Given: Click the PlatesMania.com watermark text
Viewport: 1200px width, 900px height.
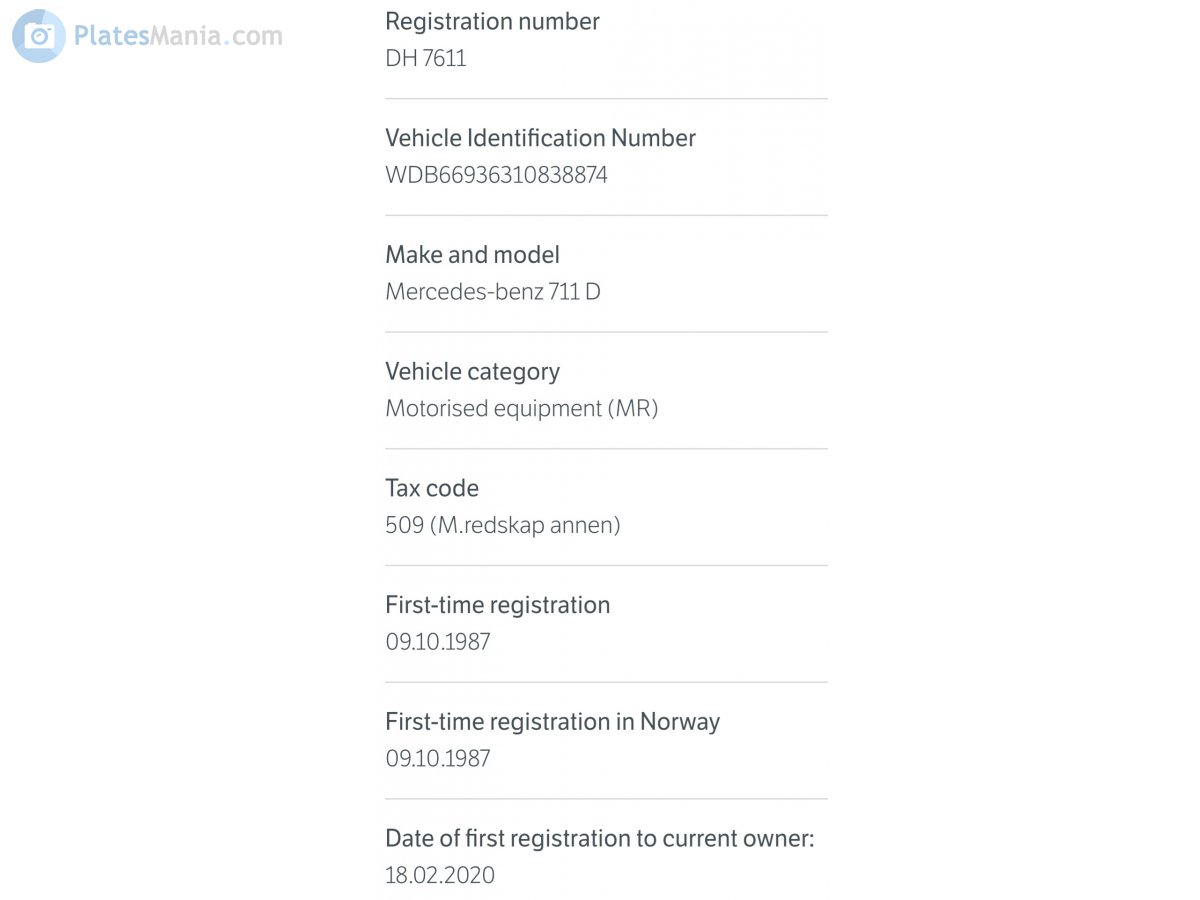Looking at the screenshot, I should [178, 36].
